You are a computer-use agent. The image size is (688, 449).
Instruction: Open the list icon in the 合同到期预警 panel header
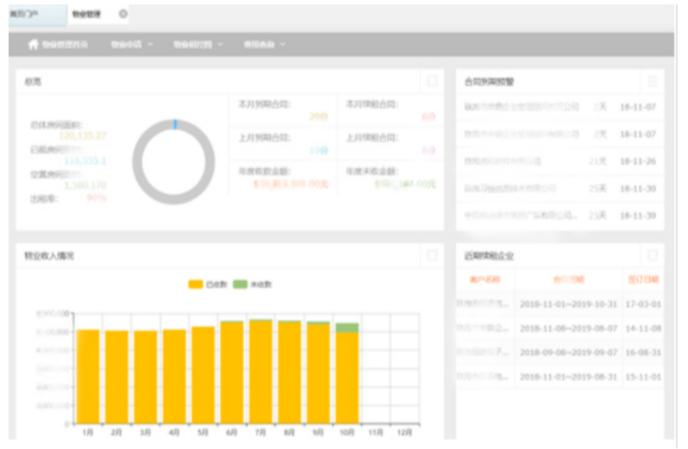(x=652, y=81)
